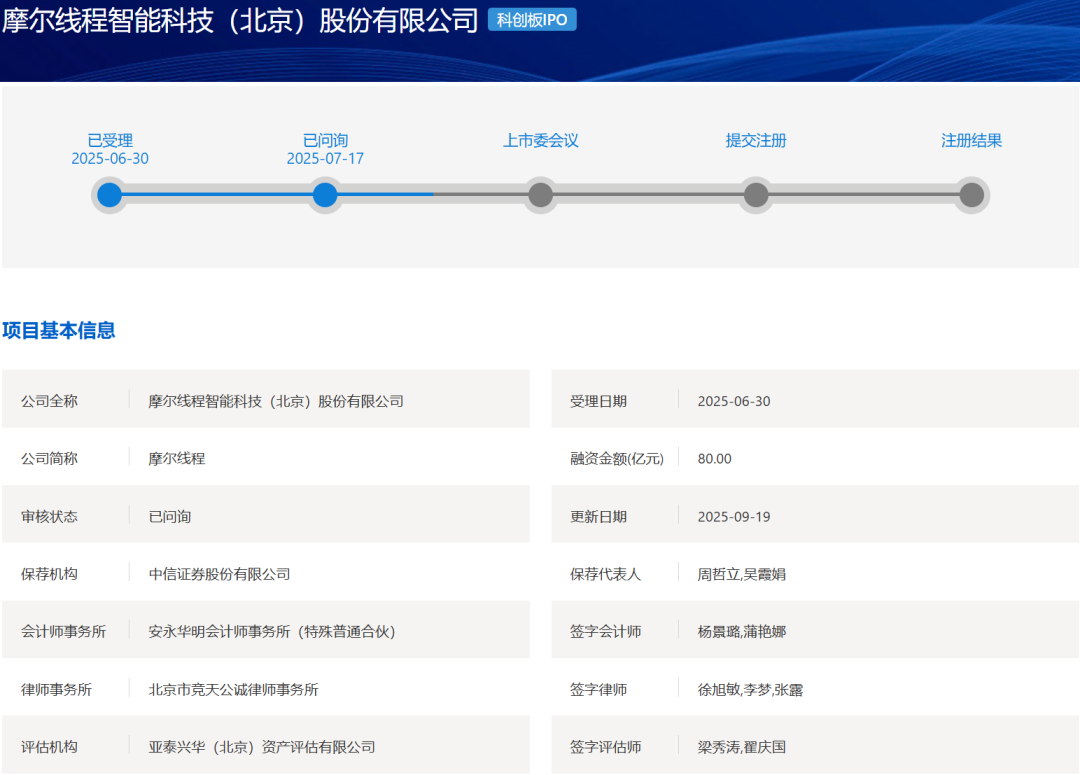
Task: Click the 已受理 stage label
Action: click(x=110, y=141)
